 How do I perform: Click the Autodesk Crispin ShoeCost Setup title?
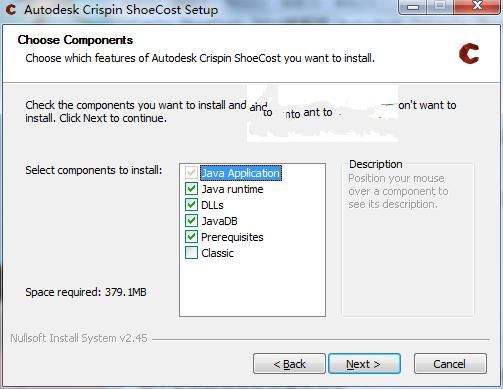[x=121, y=9]
